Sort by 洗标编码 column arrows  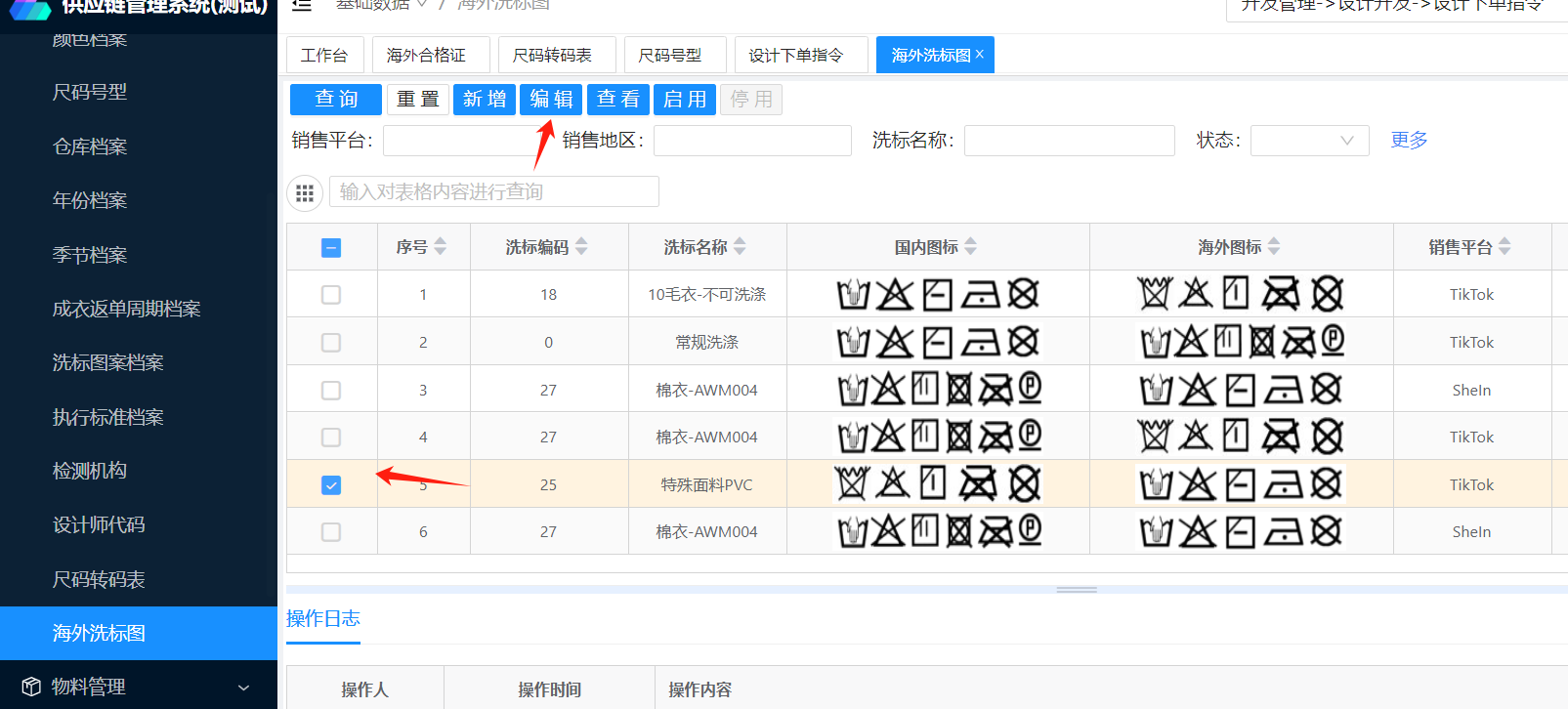(x=581, y=247)
